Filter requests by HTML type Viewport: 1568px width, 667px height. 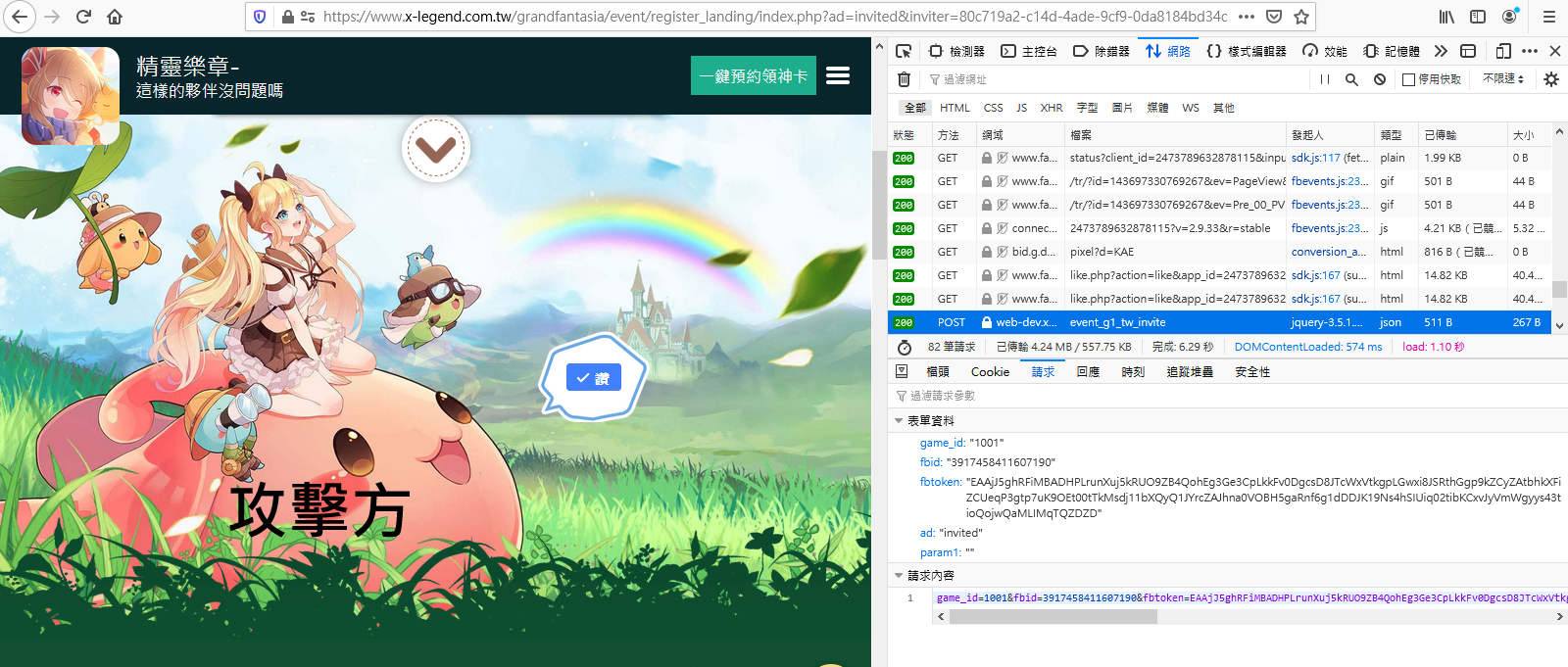pos(955,108)
